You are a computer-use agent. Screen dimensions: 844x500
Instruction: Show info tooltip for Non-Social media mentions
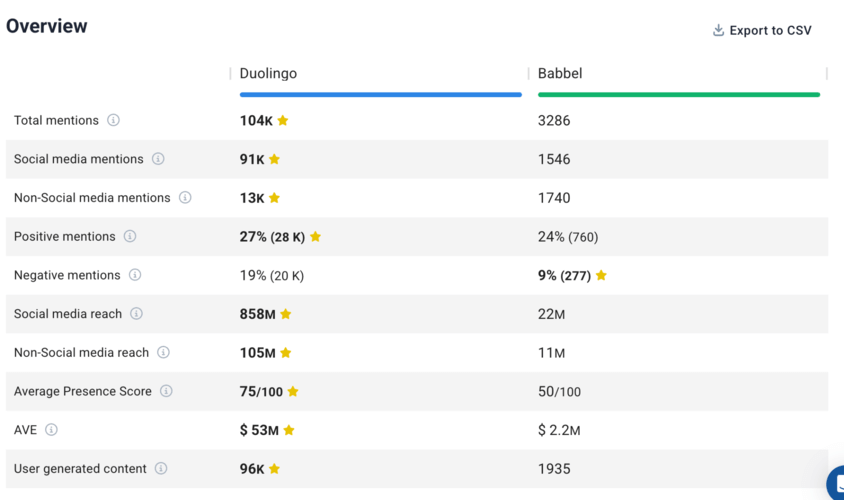[x=185, y=198]
